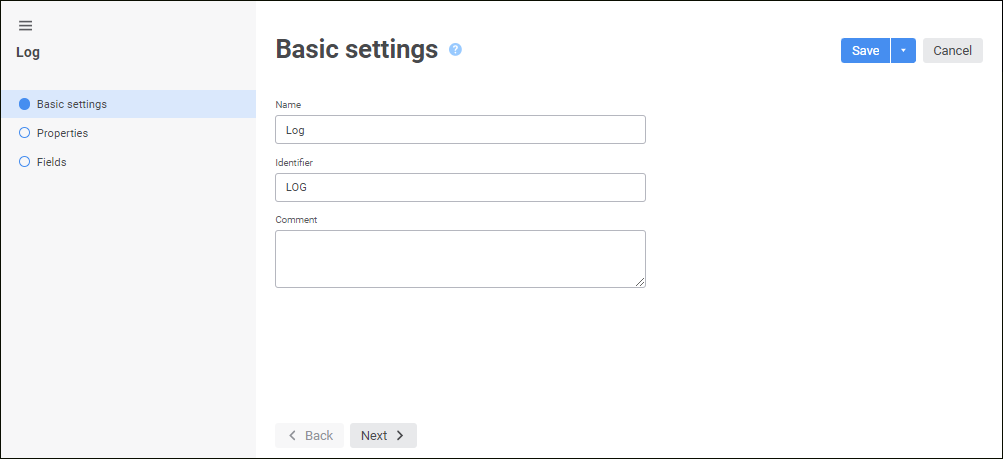Select the Properties step circle

[x=25, y=133]
